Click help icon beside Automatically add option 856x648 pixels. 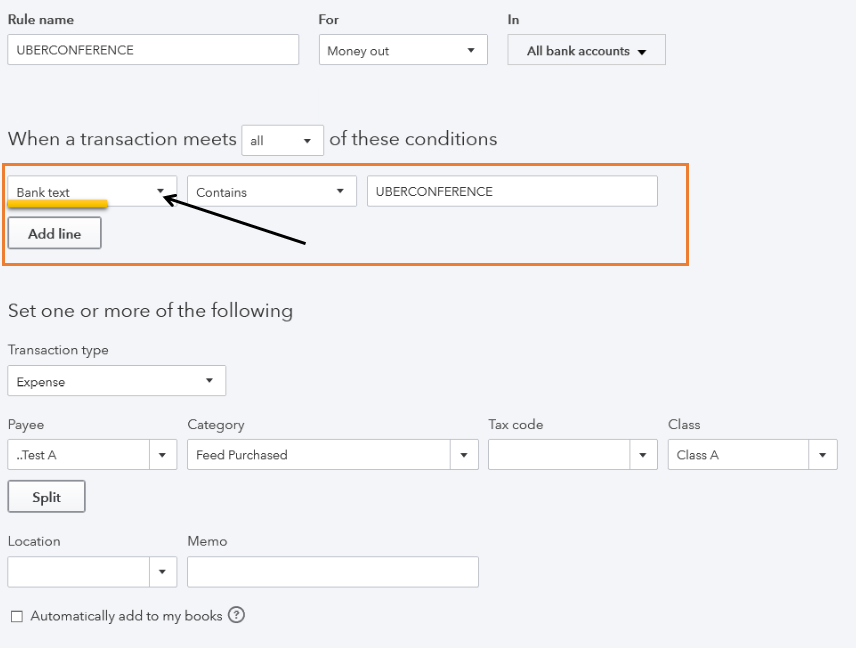(x=236, y=615)
